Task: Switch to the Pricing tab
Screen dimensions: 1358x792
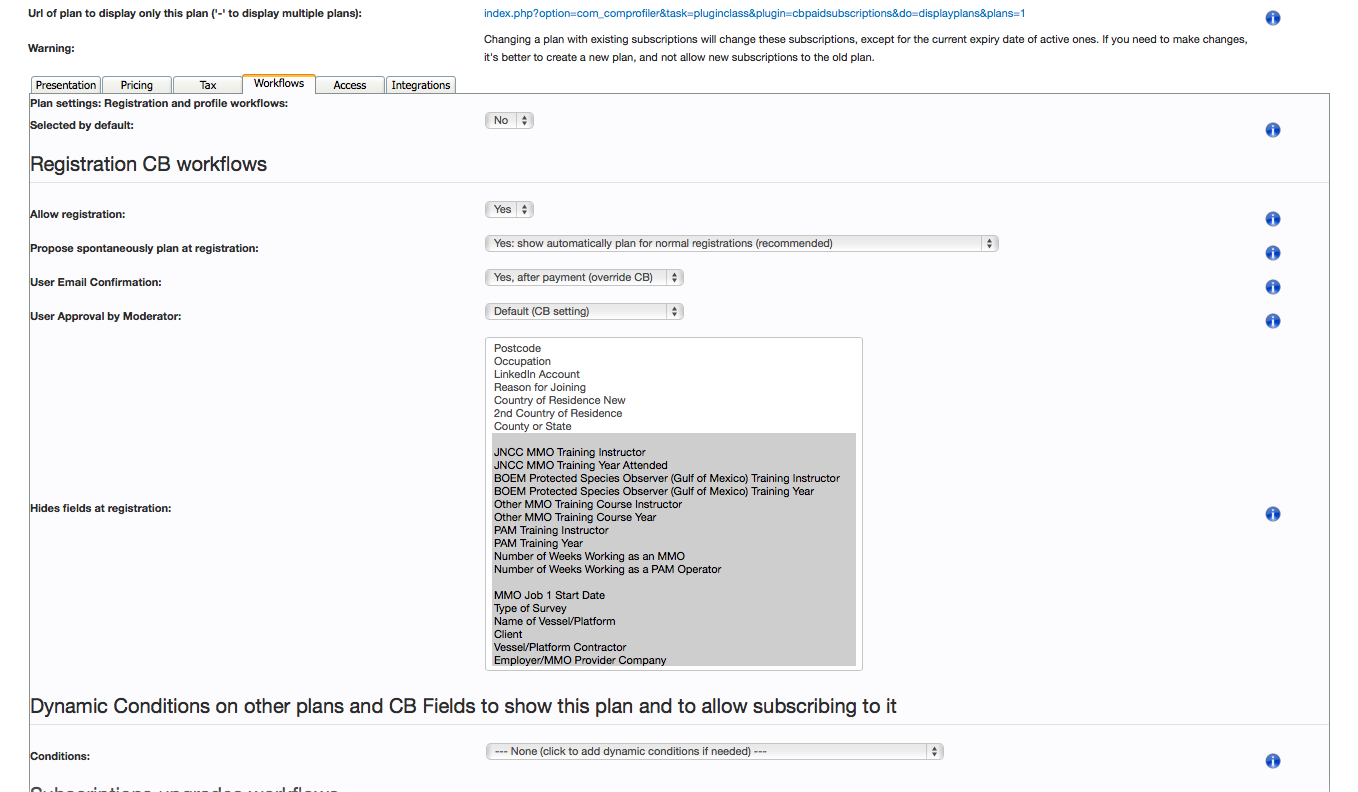Action: coord(137,85)
